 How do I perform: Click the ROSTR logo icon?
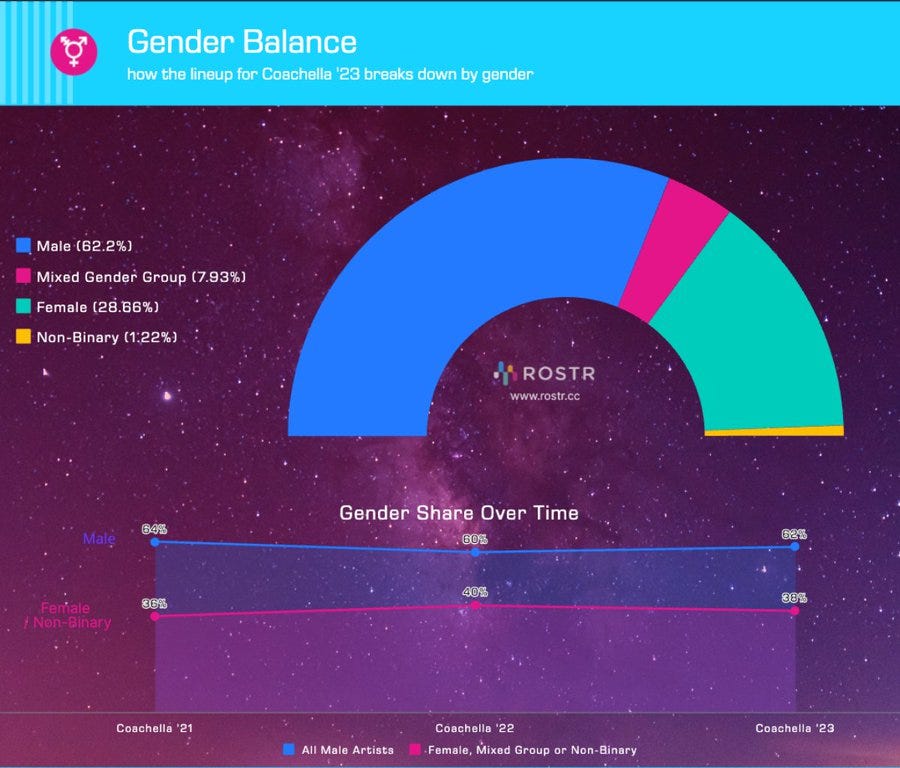(x=505, y=373)
